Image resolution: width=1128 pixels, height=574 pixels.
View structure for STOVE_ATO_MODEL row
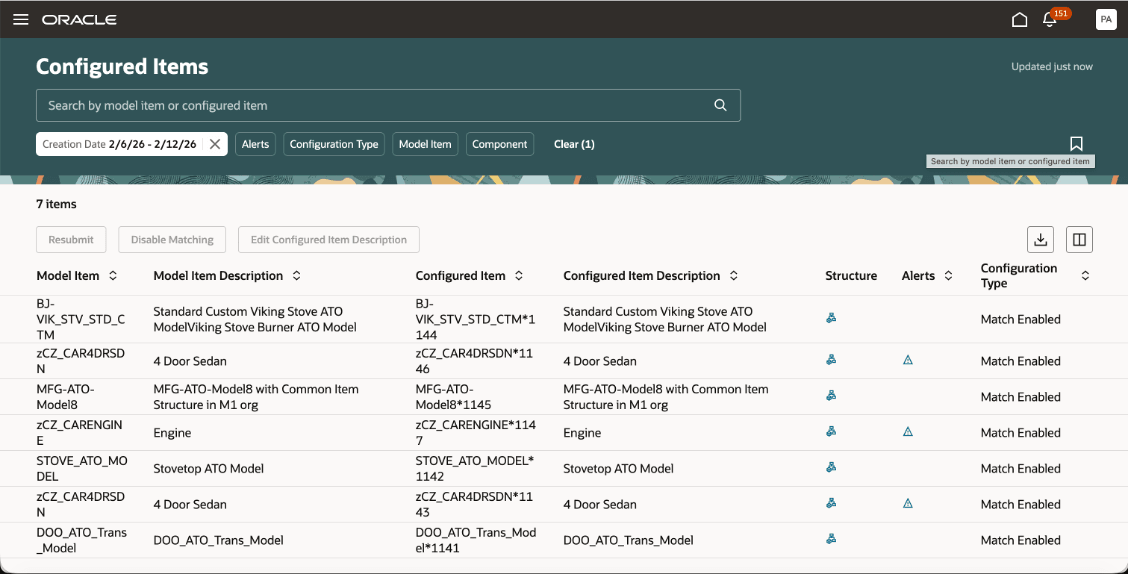tap(831, 467)
